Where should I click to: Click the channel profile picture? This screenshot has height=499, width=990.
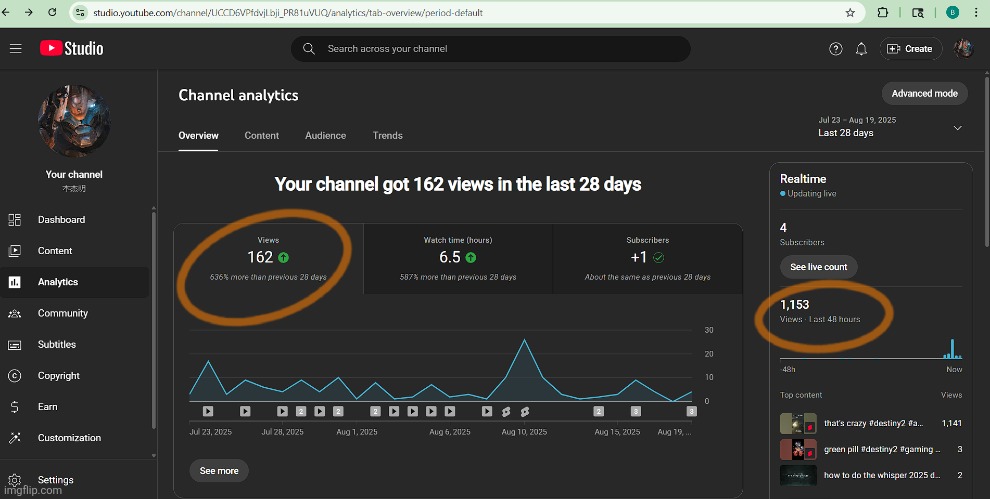click(74, 121)
